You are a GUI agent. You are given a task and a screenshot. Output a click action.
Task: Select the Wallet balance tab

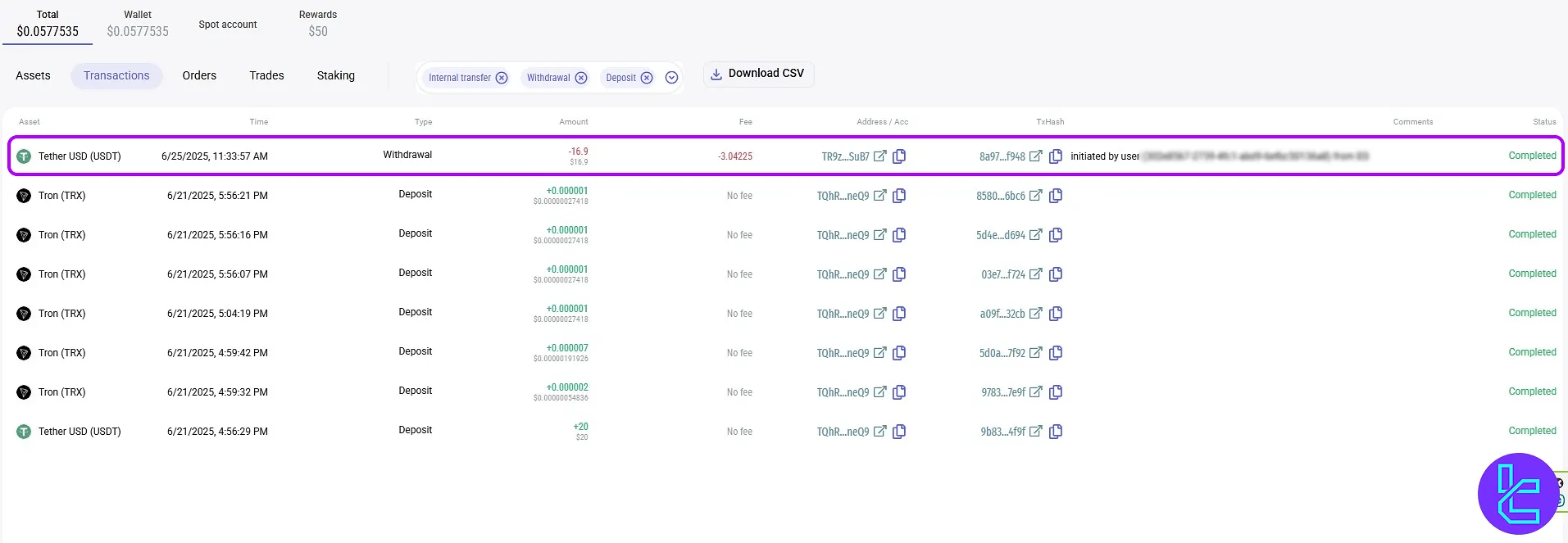pyautogui.click(x=138, y=25)
